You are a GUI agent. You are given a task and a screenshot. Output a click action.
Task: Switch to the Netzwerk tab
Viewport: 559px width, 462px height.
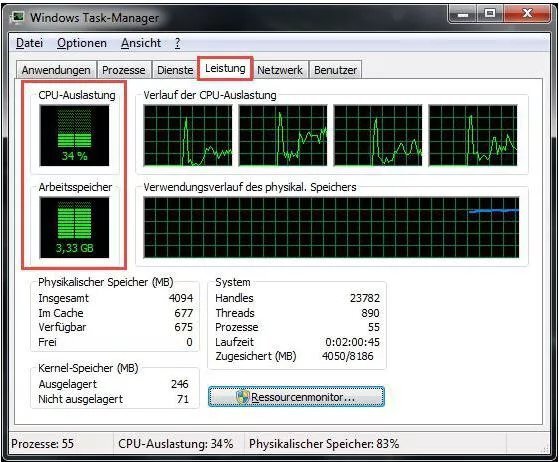pyautogui.click(x=280, y=70)
